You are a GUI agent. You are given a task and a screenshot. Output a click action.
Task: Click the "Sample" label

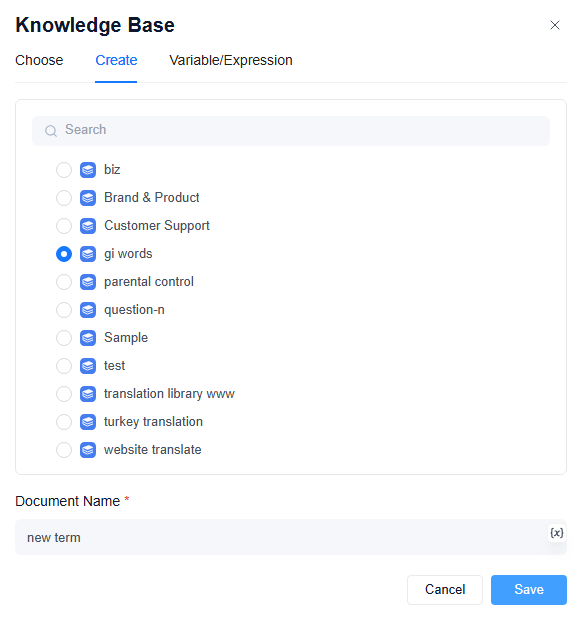[x=126, y=338]
